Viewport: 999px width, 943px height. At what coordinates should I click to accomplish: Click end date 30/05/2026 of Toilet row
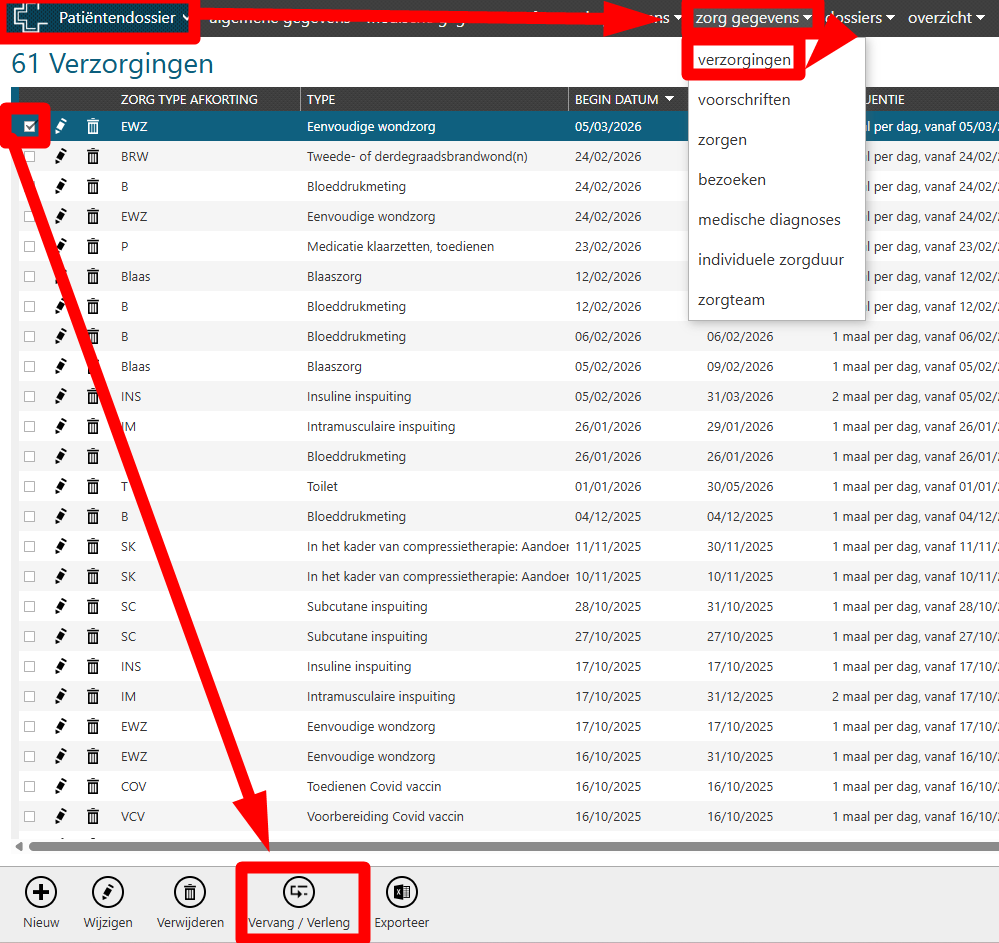pyautogui.click(x=740, y=486)
